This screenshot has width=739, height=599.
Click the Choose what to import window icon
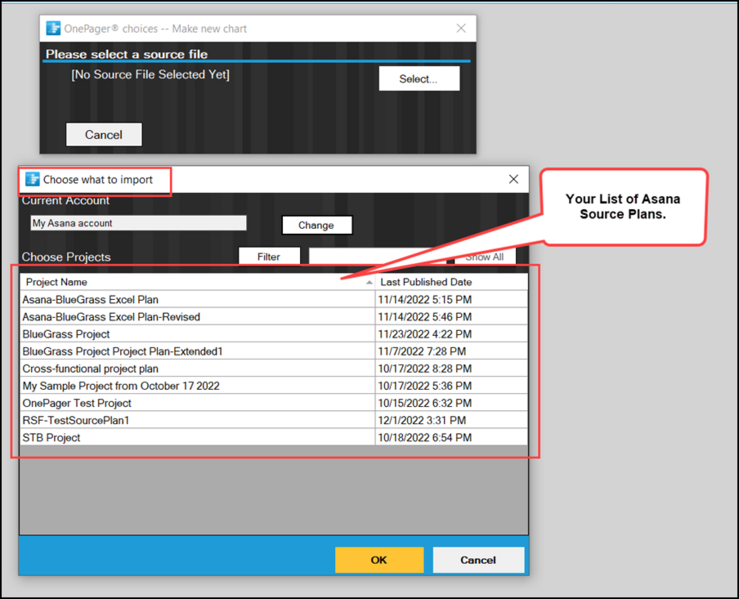click(33, 180)
